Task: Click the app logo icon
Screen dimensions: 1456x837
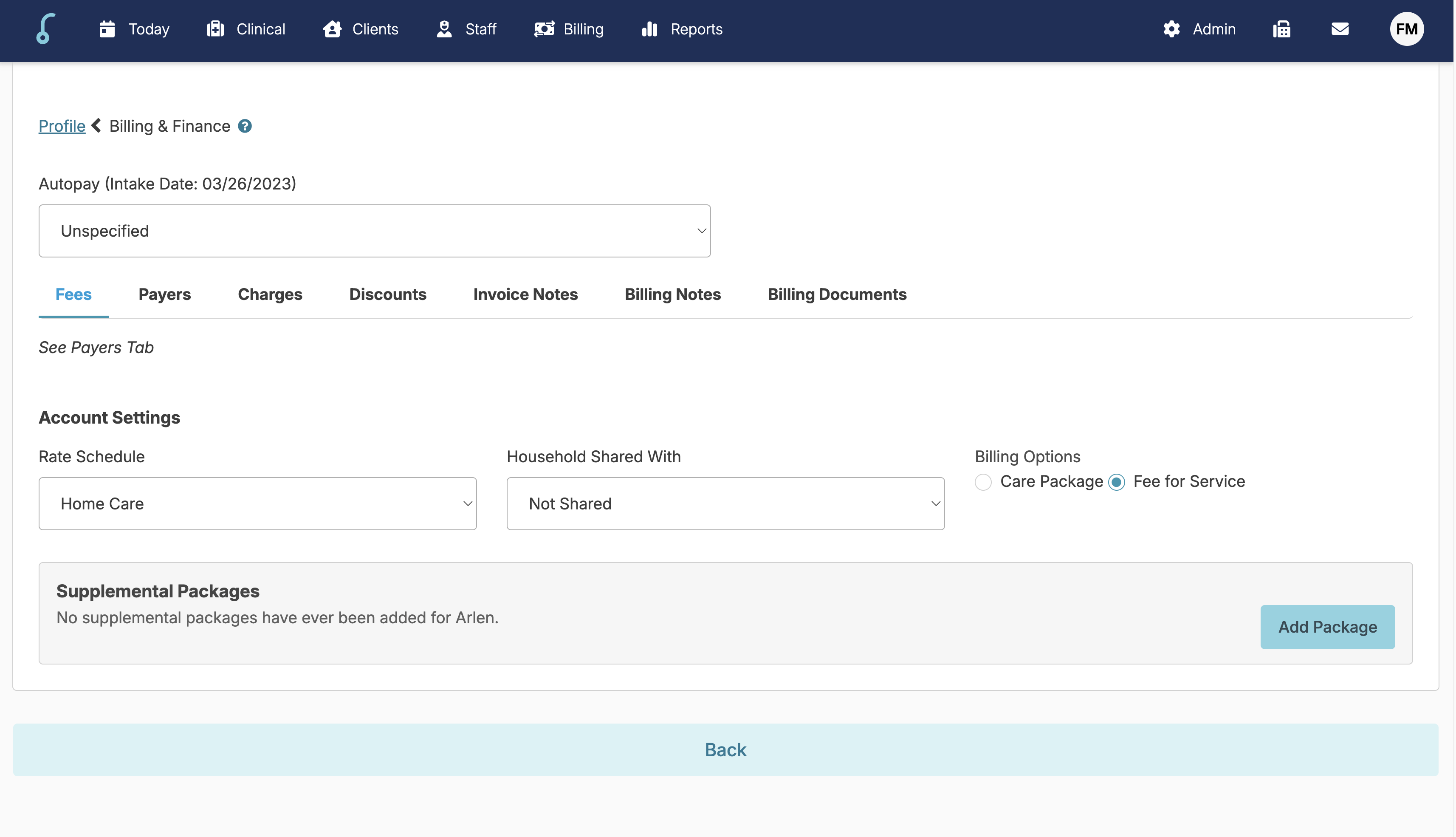Action: 45,29
